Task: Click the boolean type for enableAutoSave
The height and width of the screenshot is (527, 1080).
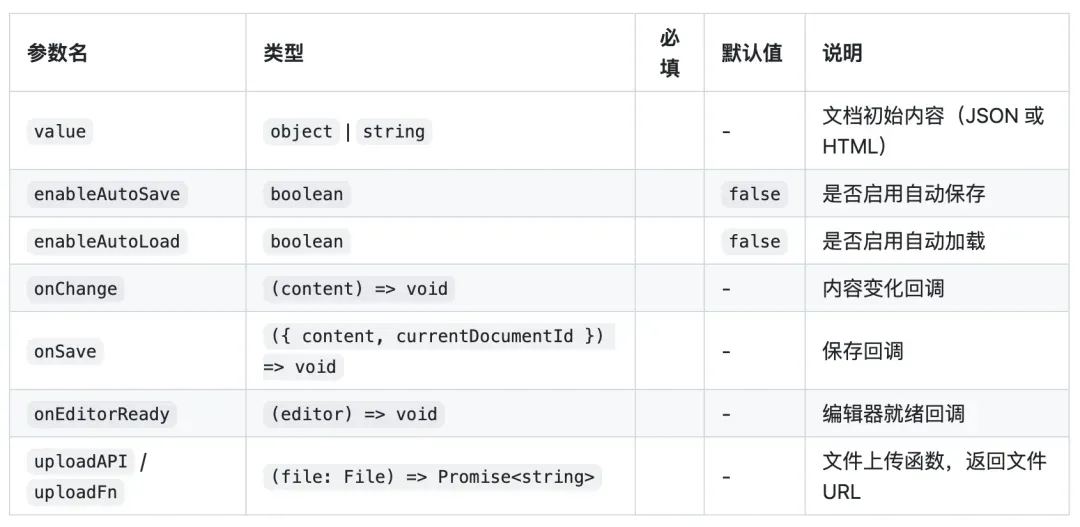Action: pyautogui.click(x=306, y=194)
